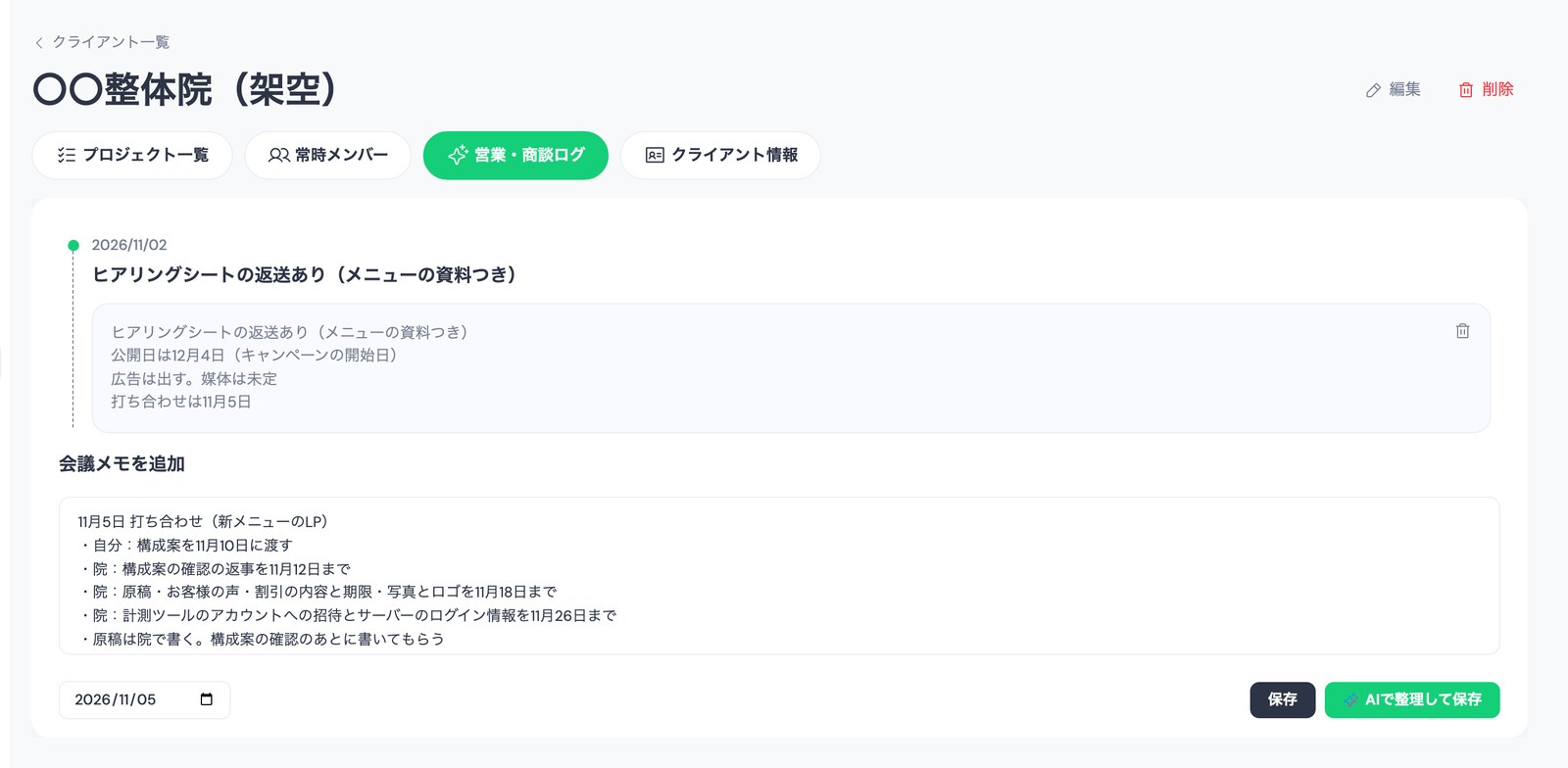Click the people icon on 常時メンバー tab

click(279, 155)
